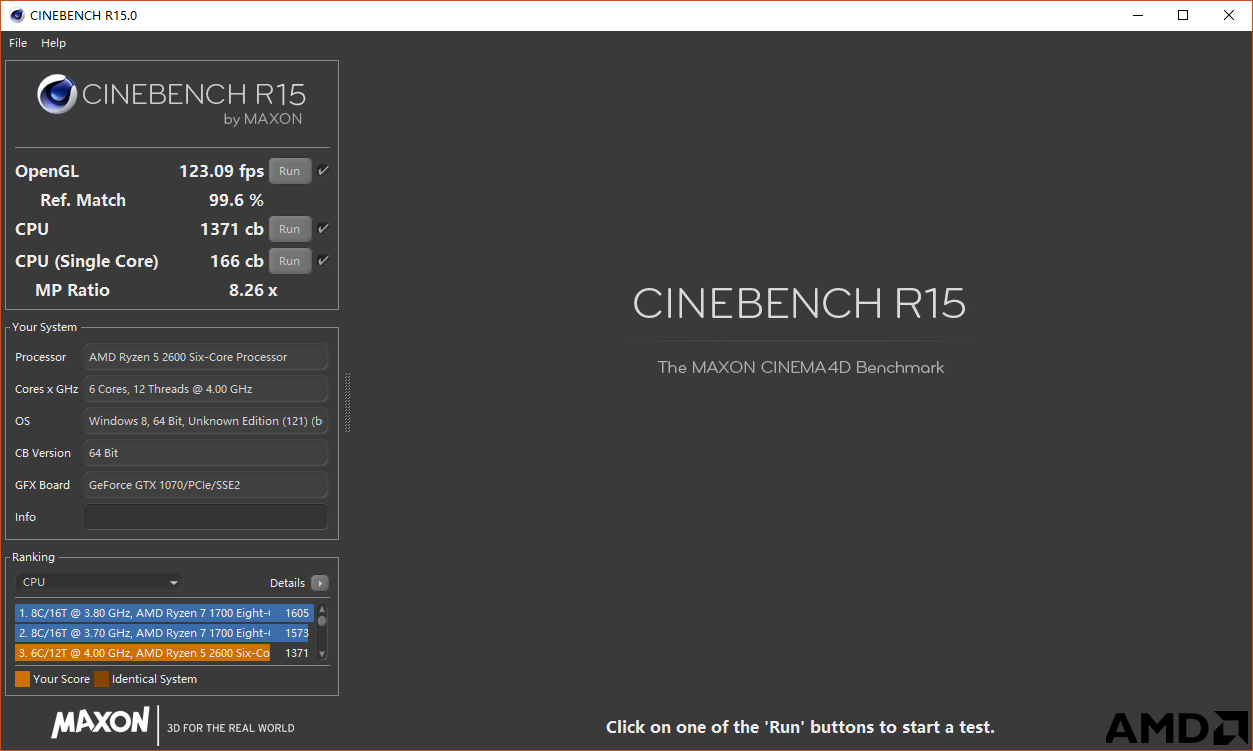Click the CB Version field value
The image size is (1253, 751).
[x=206, y=453]
